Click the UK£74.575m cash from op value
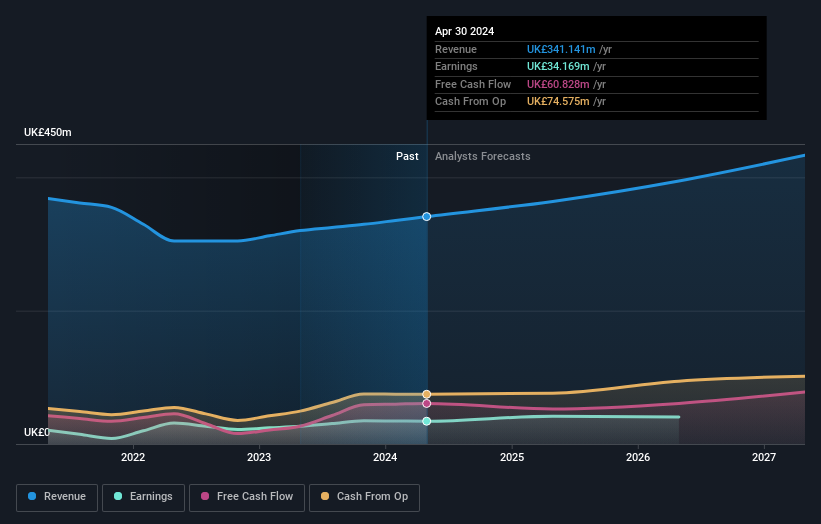821x524 pixels. point(558,102)
